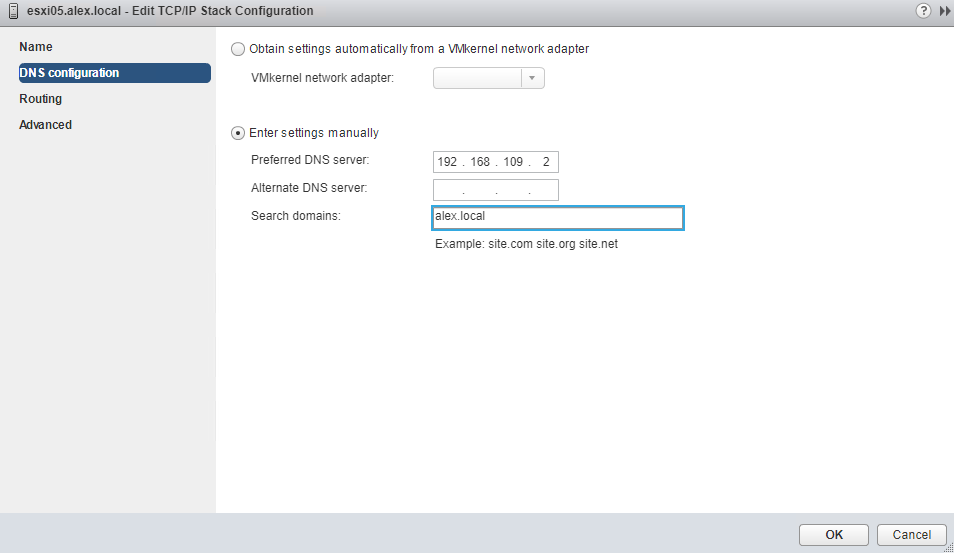Click the 'Preferred DNS server:' label
The height and width of the screenshot is (553, 954).
(310, 160)
